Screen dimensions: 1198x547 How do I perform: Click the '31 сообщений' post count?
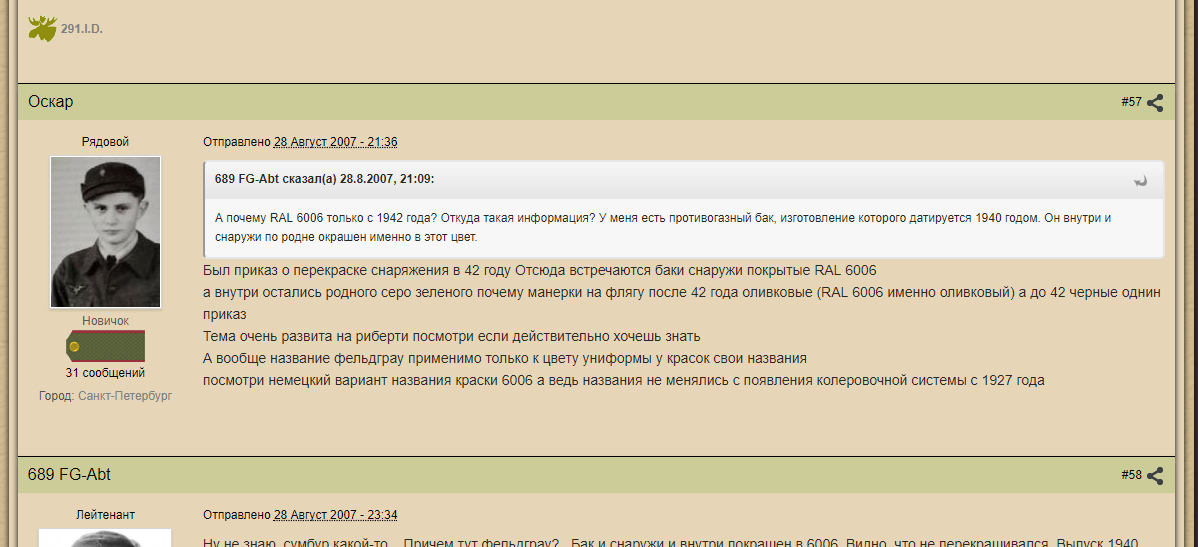[x=105, y=373]
